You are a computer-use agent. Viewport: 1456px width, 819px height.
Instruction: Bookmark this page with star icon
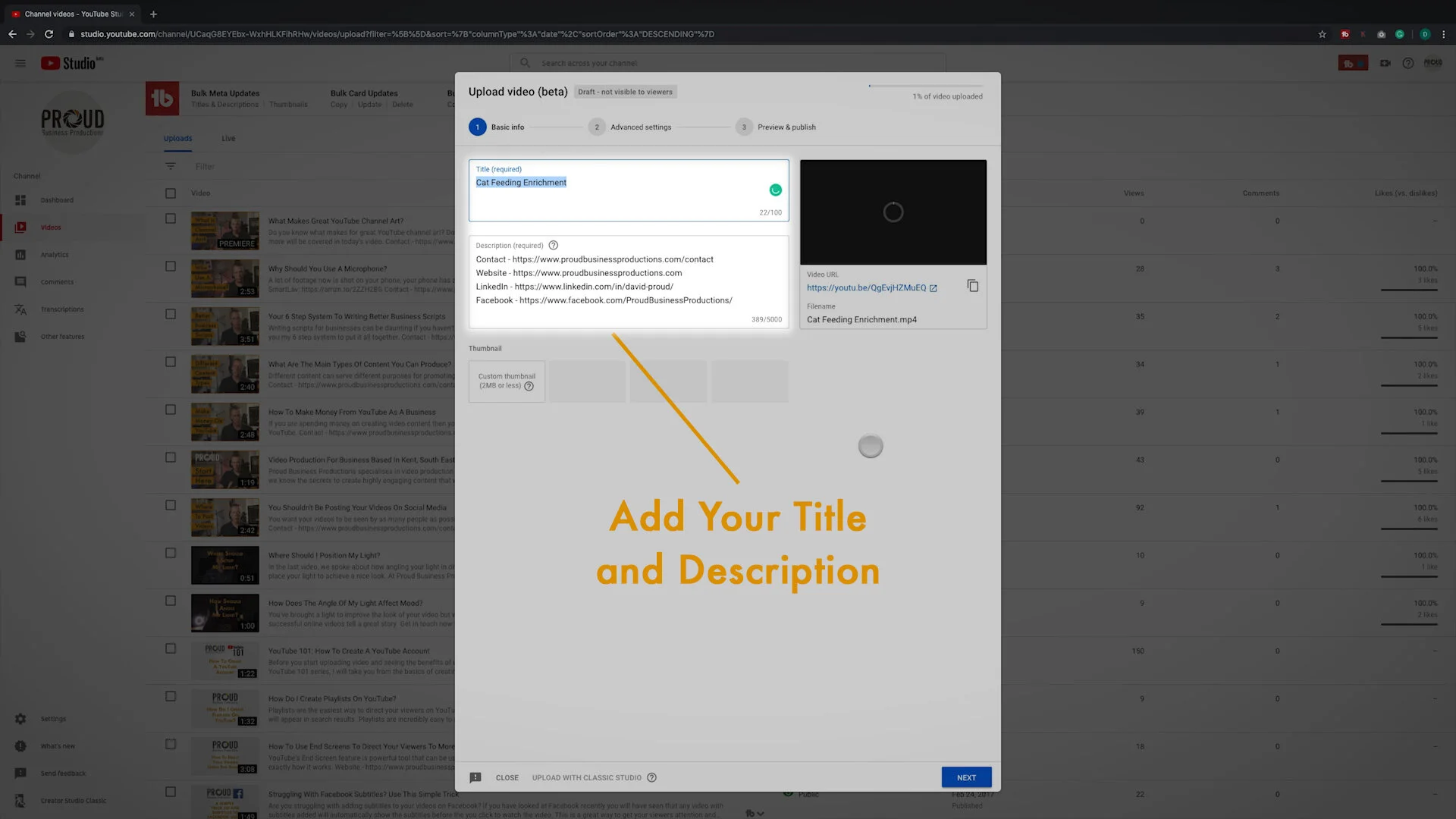click(x=1322, y=34)
